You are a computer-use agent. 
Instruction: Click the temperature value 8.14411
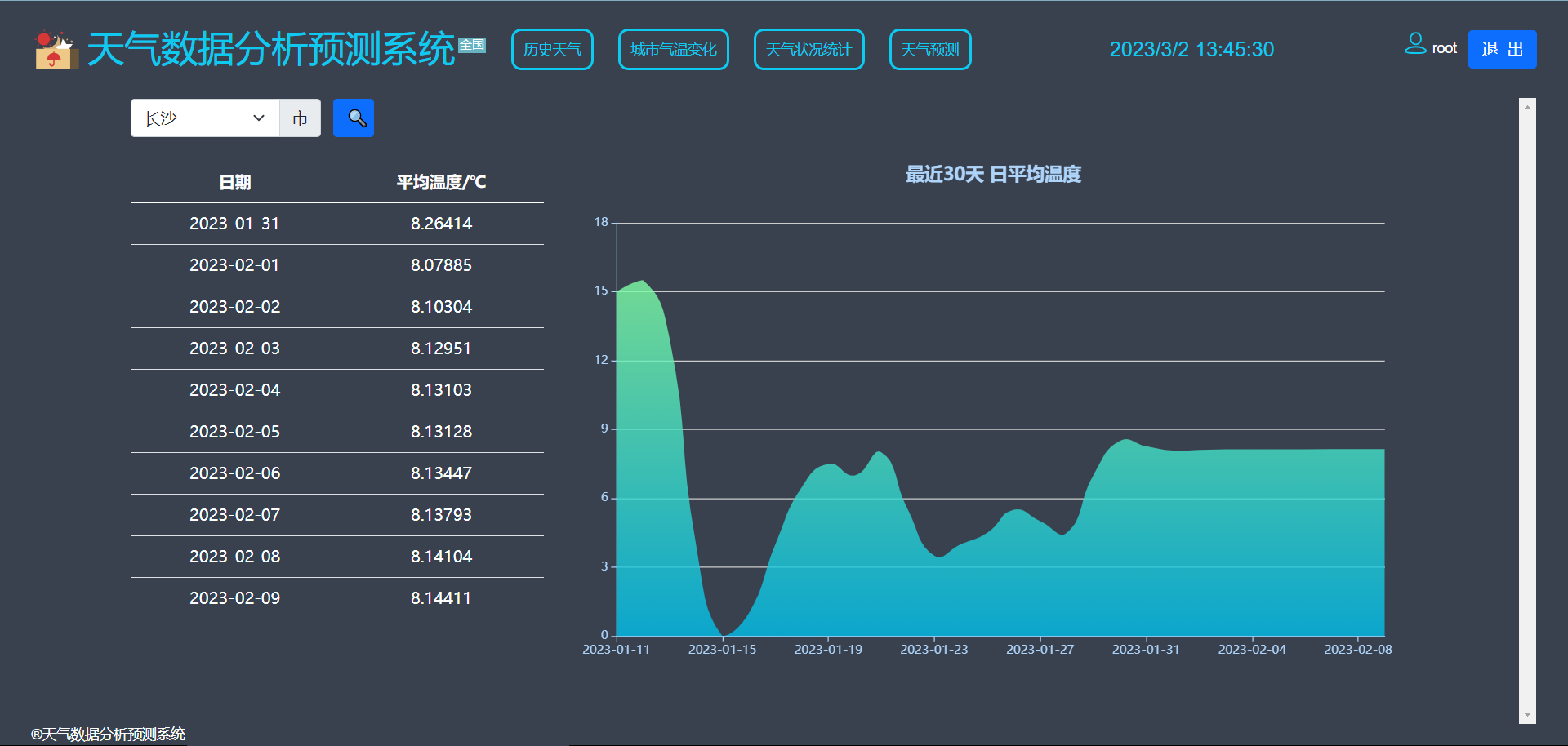pyautogui.click(x=441, y=598)
